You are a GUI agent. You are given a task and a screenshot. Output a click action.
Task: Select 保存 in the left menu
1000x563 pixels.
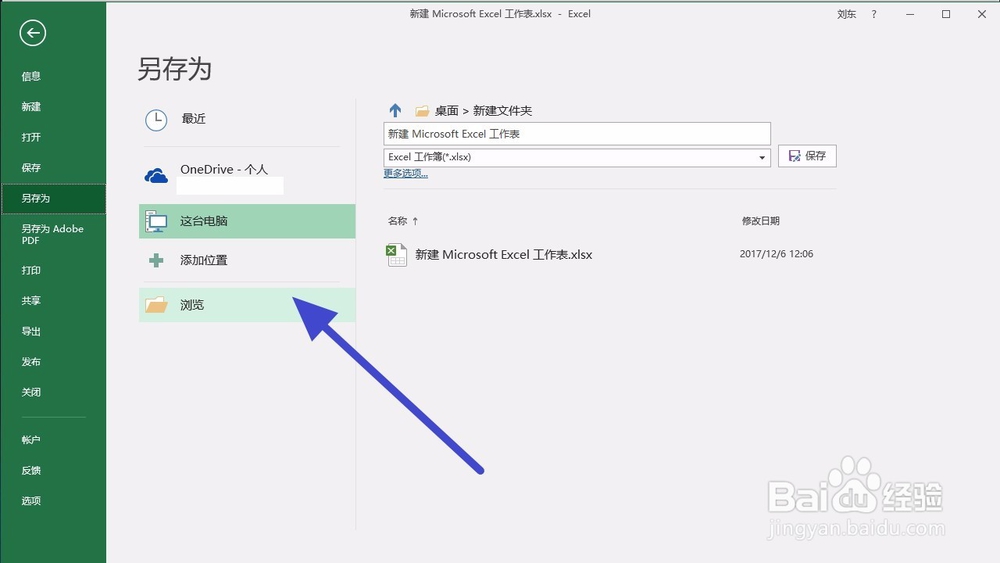tap(31, 168)
